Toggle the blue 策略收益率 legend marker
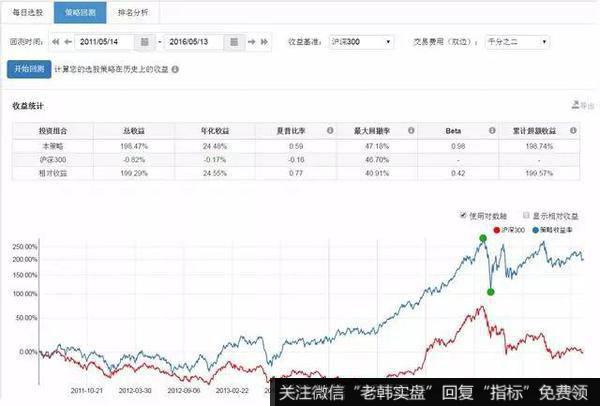 pyautogui.click(x=535, y=230)
